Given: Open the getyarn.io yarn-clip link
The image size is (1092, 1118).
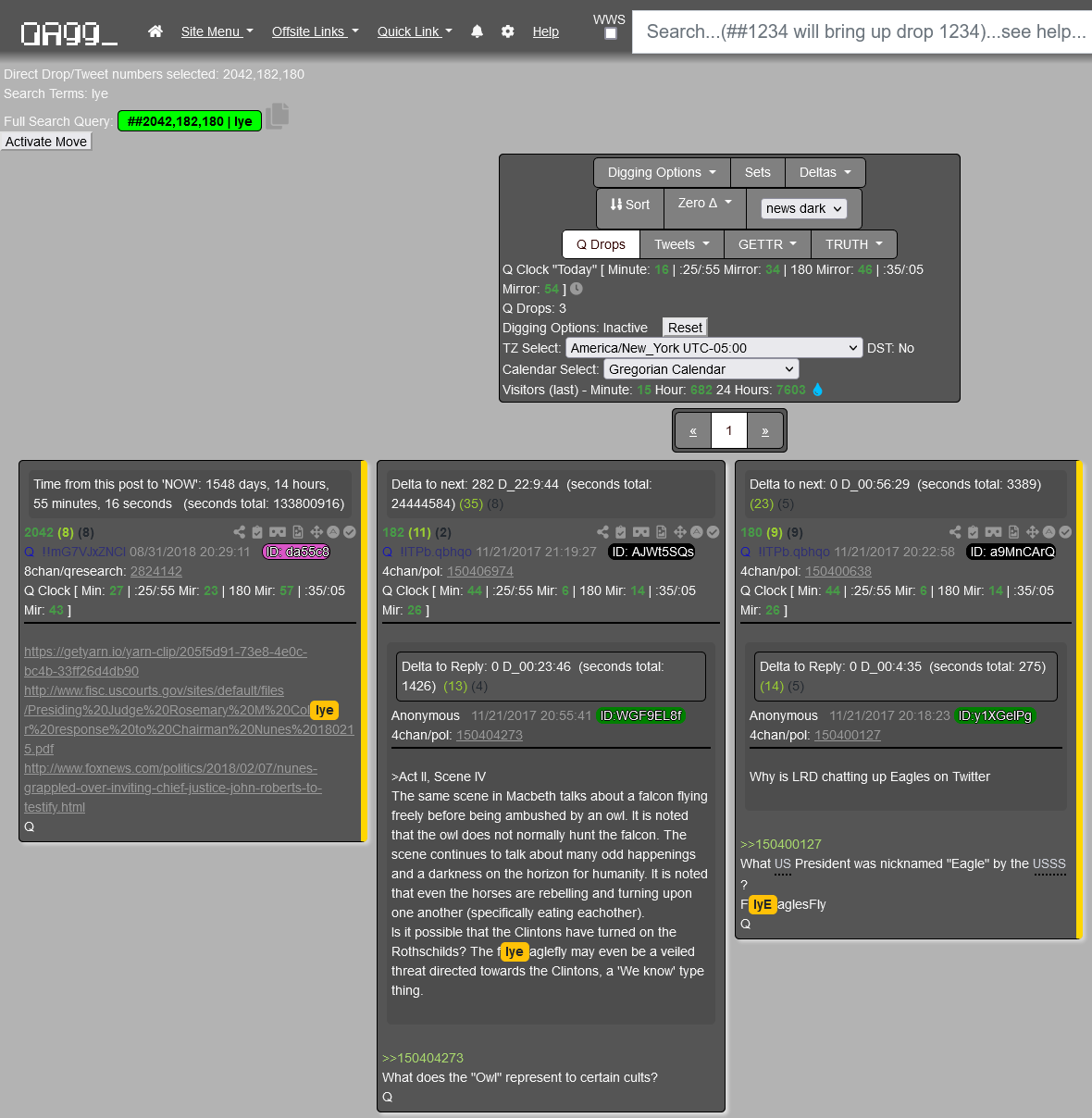Looking at the screenshot, I should [166, 662].
